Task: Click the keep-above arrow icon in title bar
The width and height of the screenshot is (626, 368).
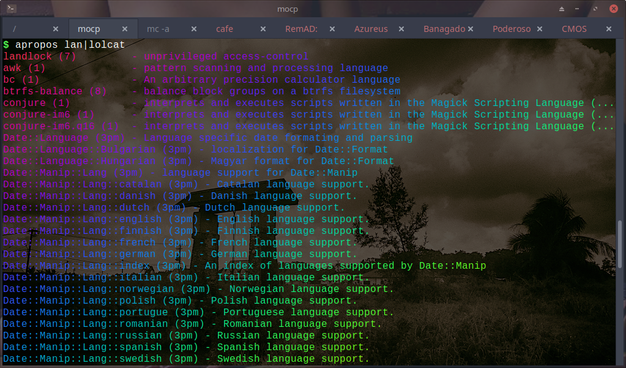Action: point(561,9)
